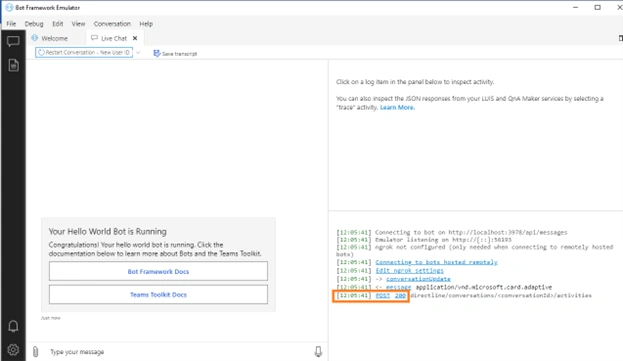Image resolution: width=623 pixels, height=361 pixels.
Task: Click 'Click on a log item' inspector hint
Action: 415,82
